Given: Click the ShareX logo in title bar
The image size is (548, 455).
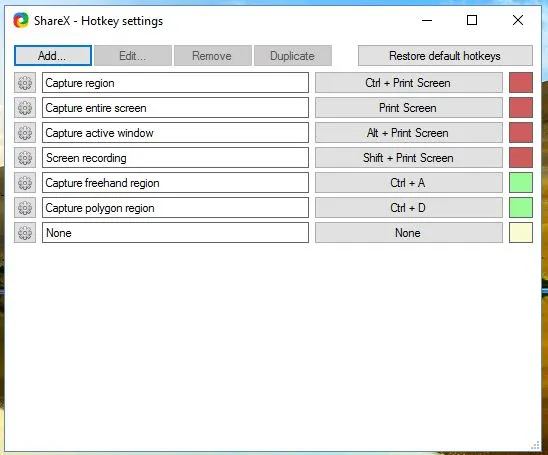Looking at the screenshot, I should [21, 20].
